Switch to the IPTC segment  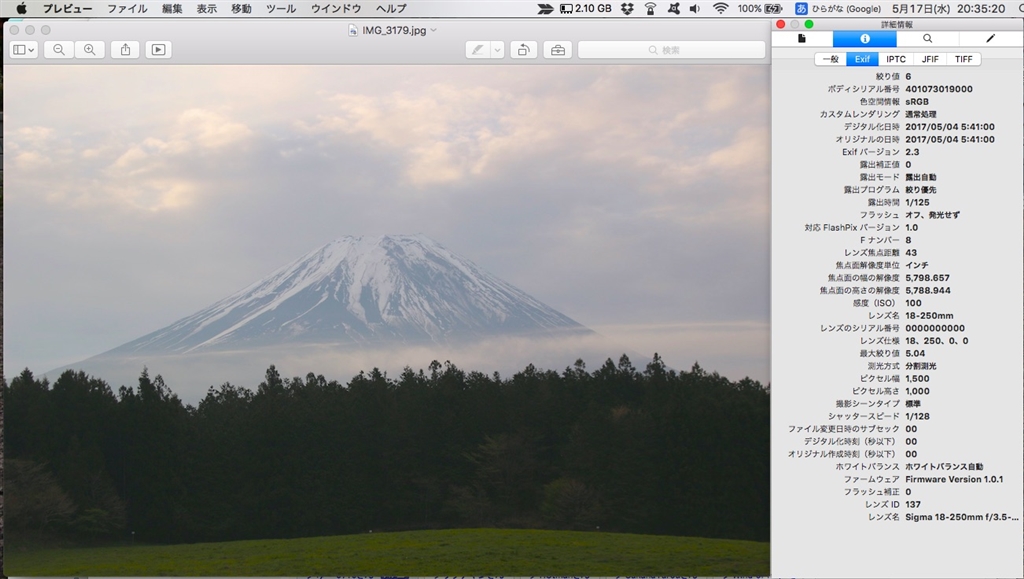tap(896, 59)
